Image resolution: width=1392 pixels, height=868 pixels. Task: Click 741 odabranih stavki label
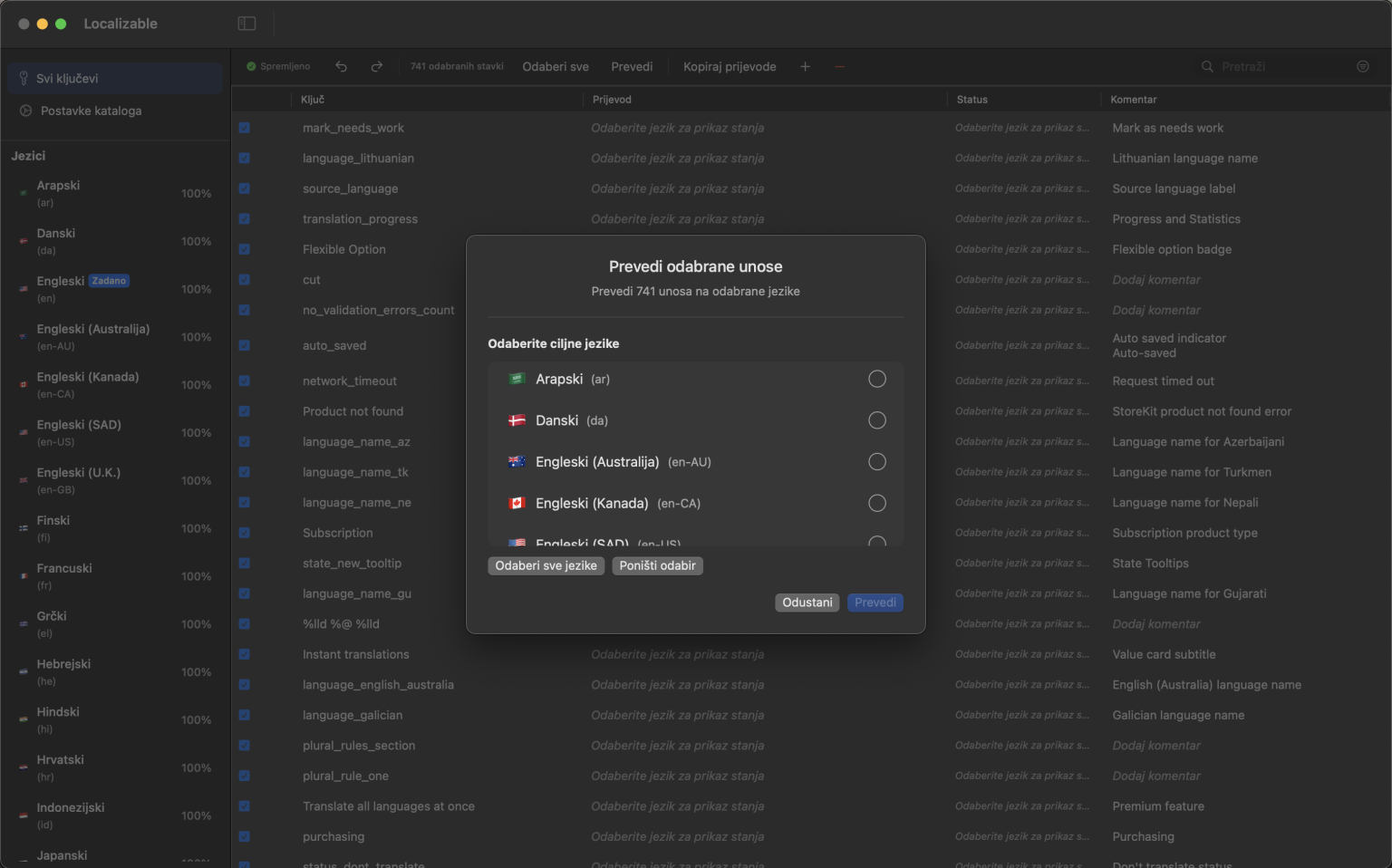click(x=457, y=66)
